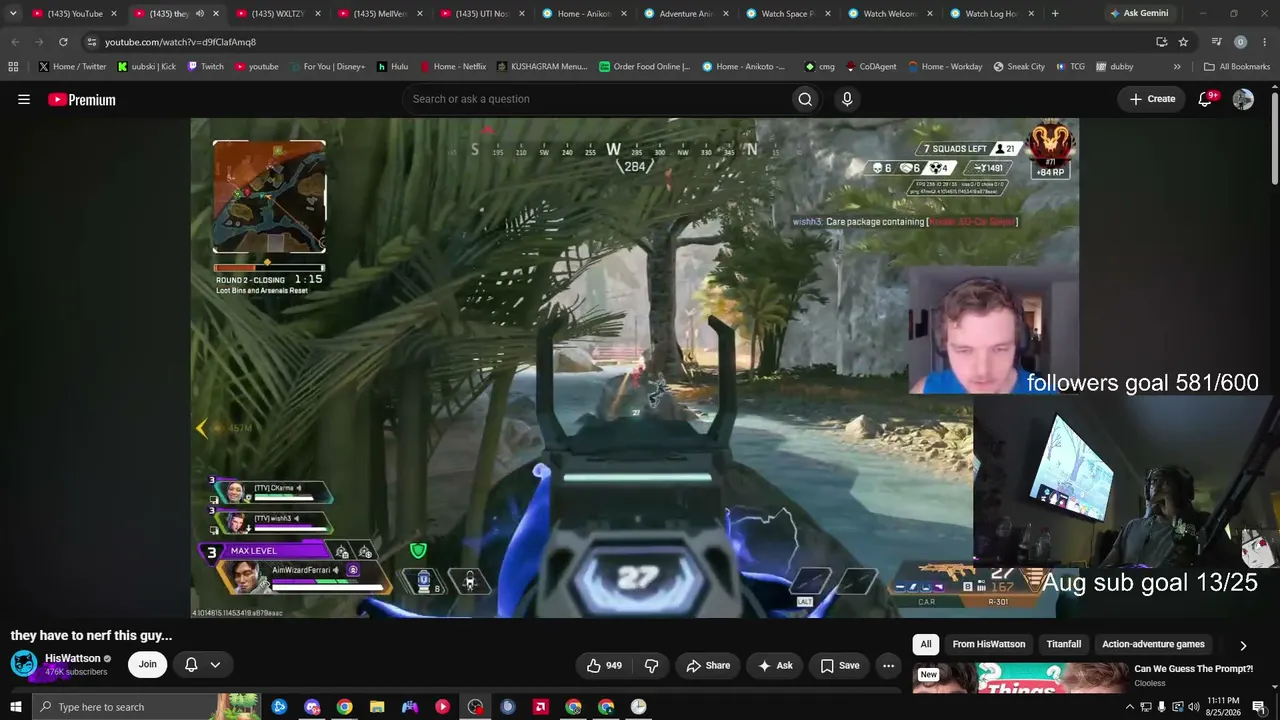Screen dimensions: 1280x720
Task: Open more actions ellipsis under the video
Action: click(x=888, y=665)
